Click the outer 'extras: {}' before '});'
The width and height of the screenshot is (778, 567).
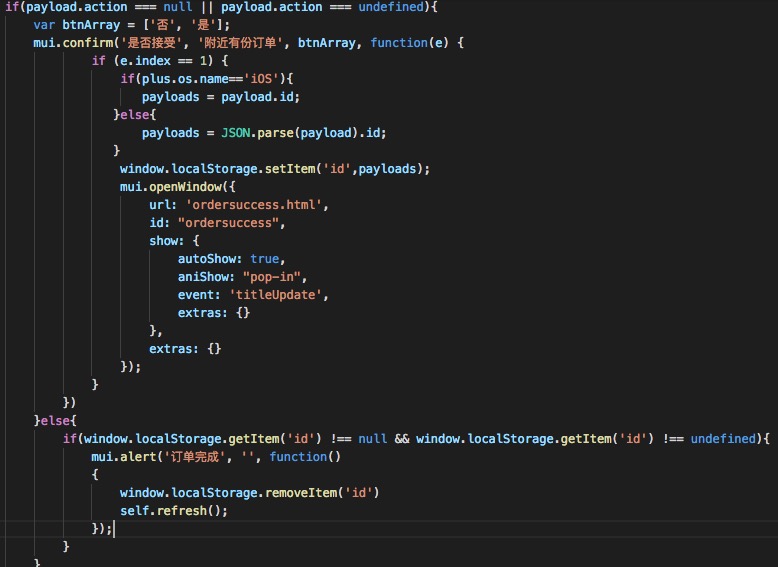[185, 349]
